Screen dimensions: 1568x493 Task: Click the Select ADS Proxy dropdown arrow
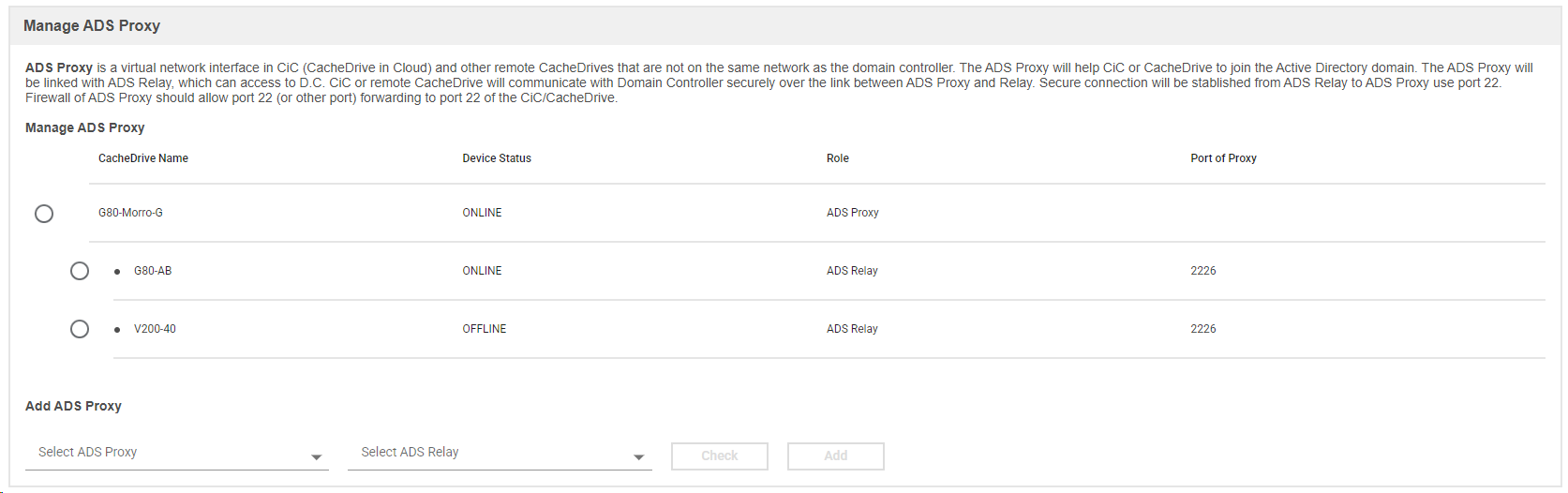pyautogui.click(x=317, y=457)
